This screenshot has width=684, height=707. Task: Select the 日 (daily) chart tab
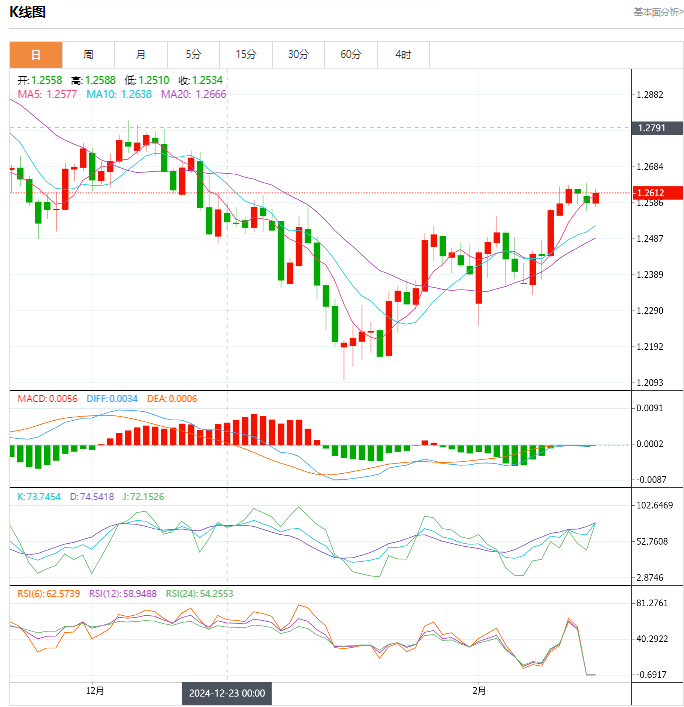click(x=36, y=55)
